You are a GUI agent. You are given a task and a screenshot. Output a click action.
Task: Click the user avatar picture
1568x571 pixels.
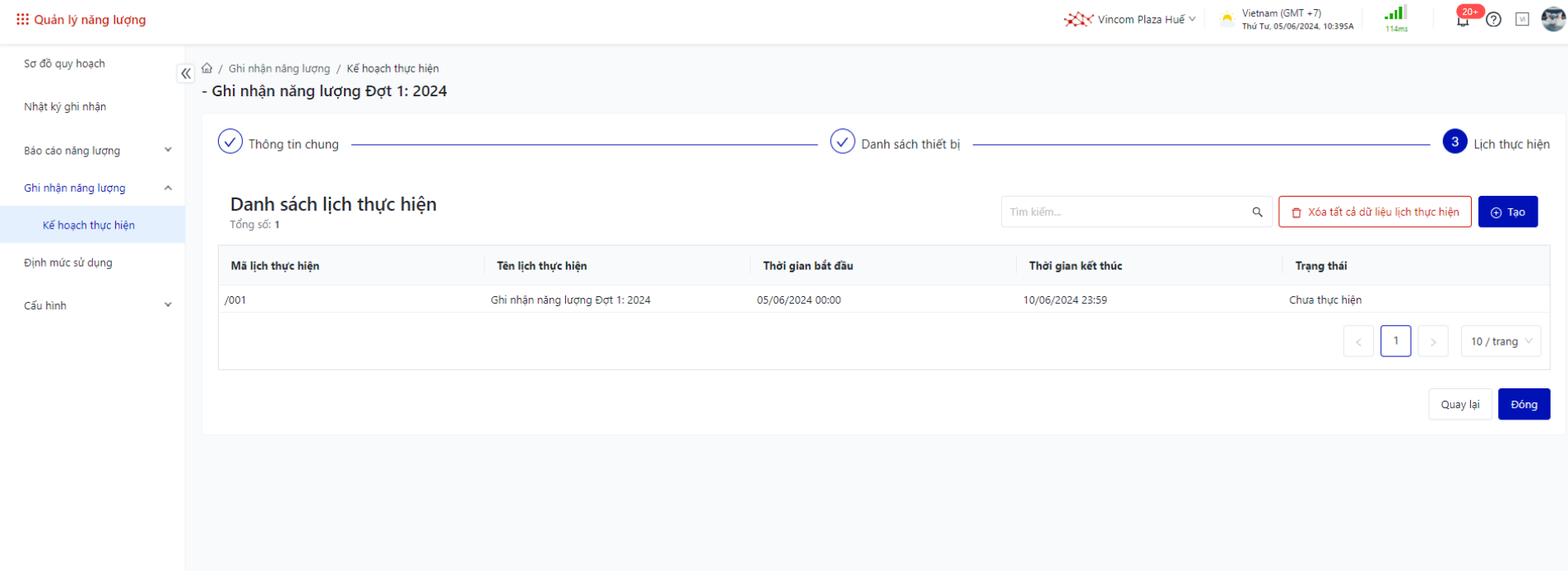click(1552, 19)
